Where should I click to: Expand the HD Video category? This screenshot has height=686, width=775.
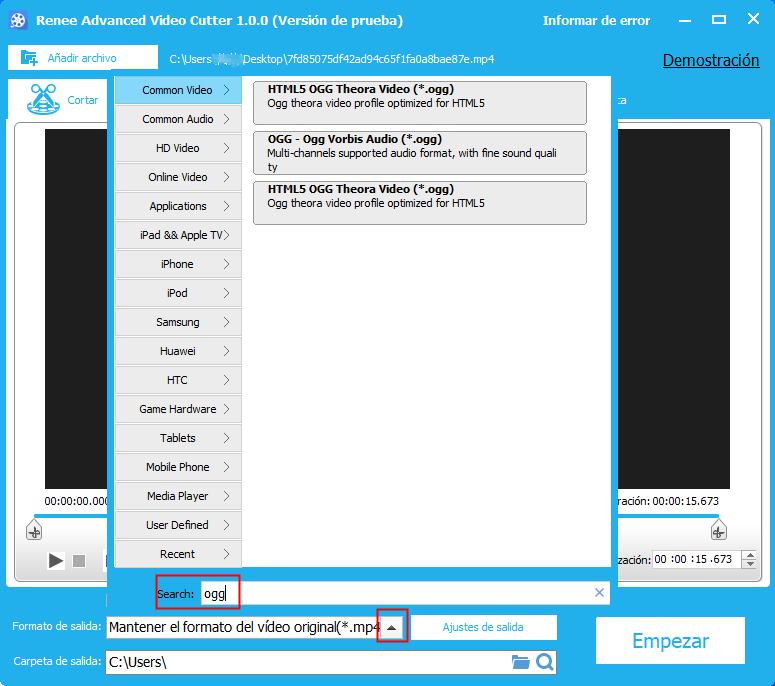(178, 148)
